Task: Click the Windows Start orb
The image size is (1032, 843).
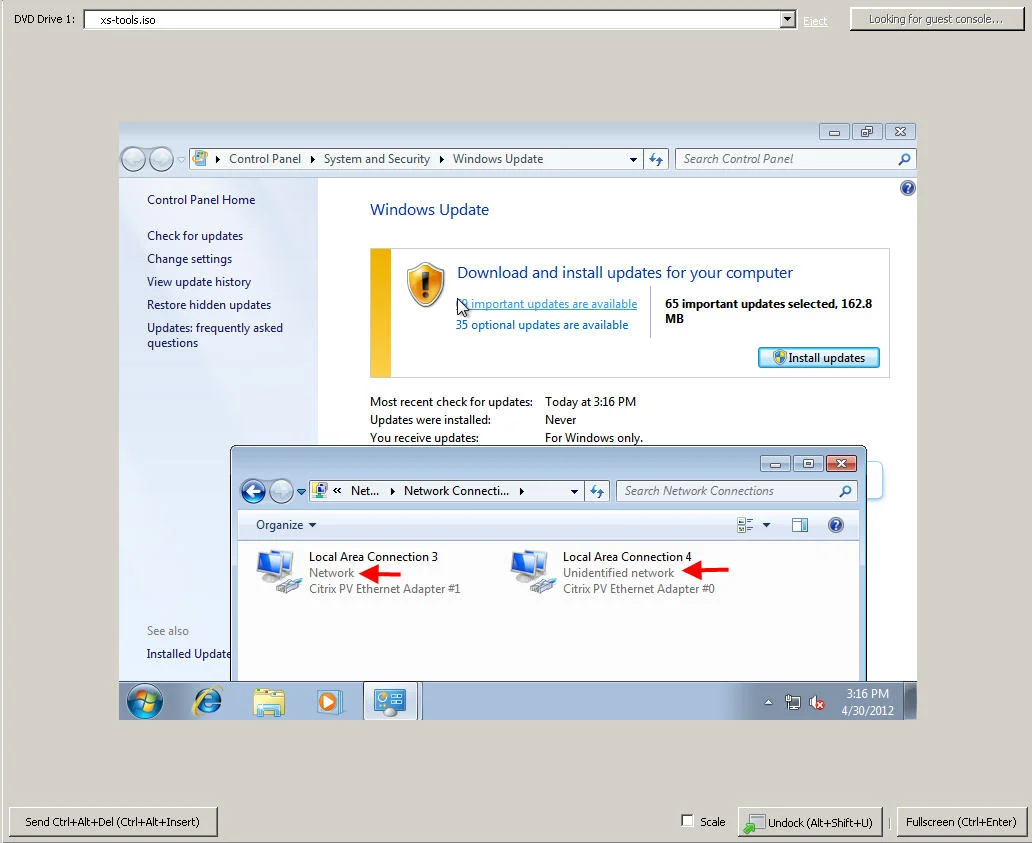Action: click(145, 702)
